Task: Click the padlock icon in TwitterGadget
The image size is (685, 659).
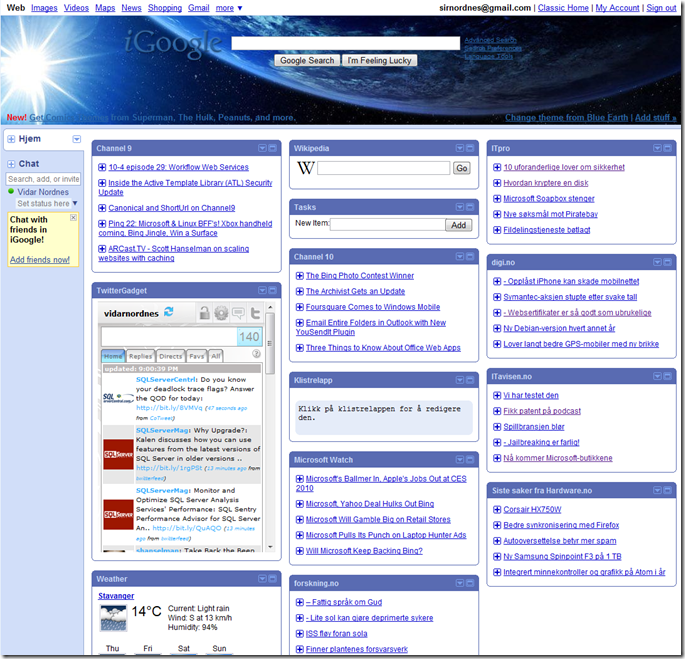Action: coord(205,313)
